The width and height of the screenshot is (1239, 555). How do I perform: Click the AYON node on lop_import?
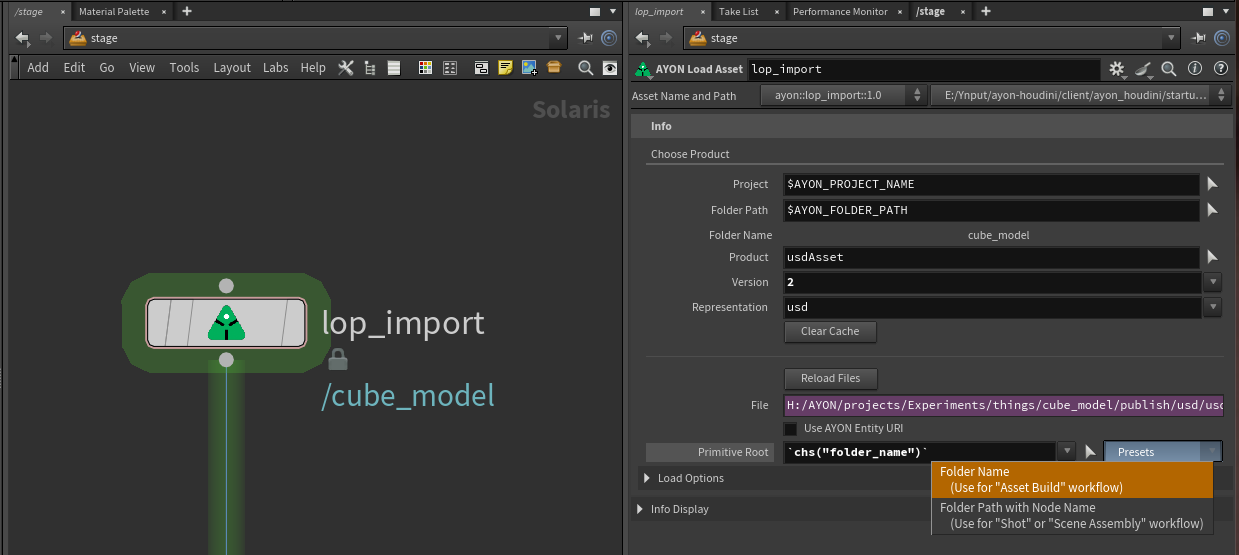[x=226, y=322]
